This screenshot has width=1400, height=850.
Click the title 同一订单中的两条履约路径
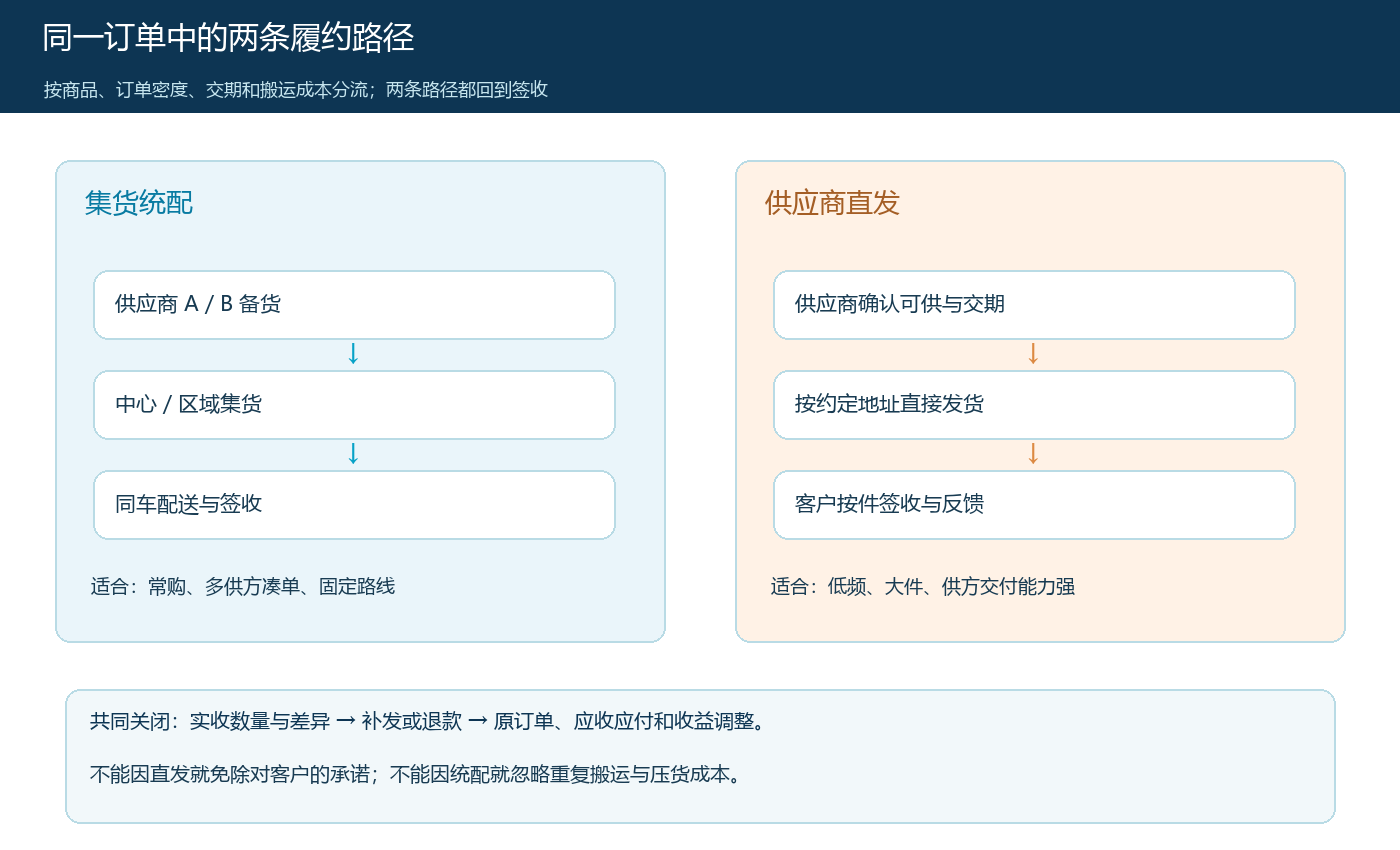(x=228, y=38)
